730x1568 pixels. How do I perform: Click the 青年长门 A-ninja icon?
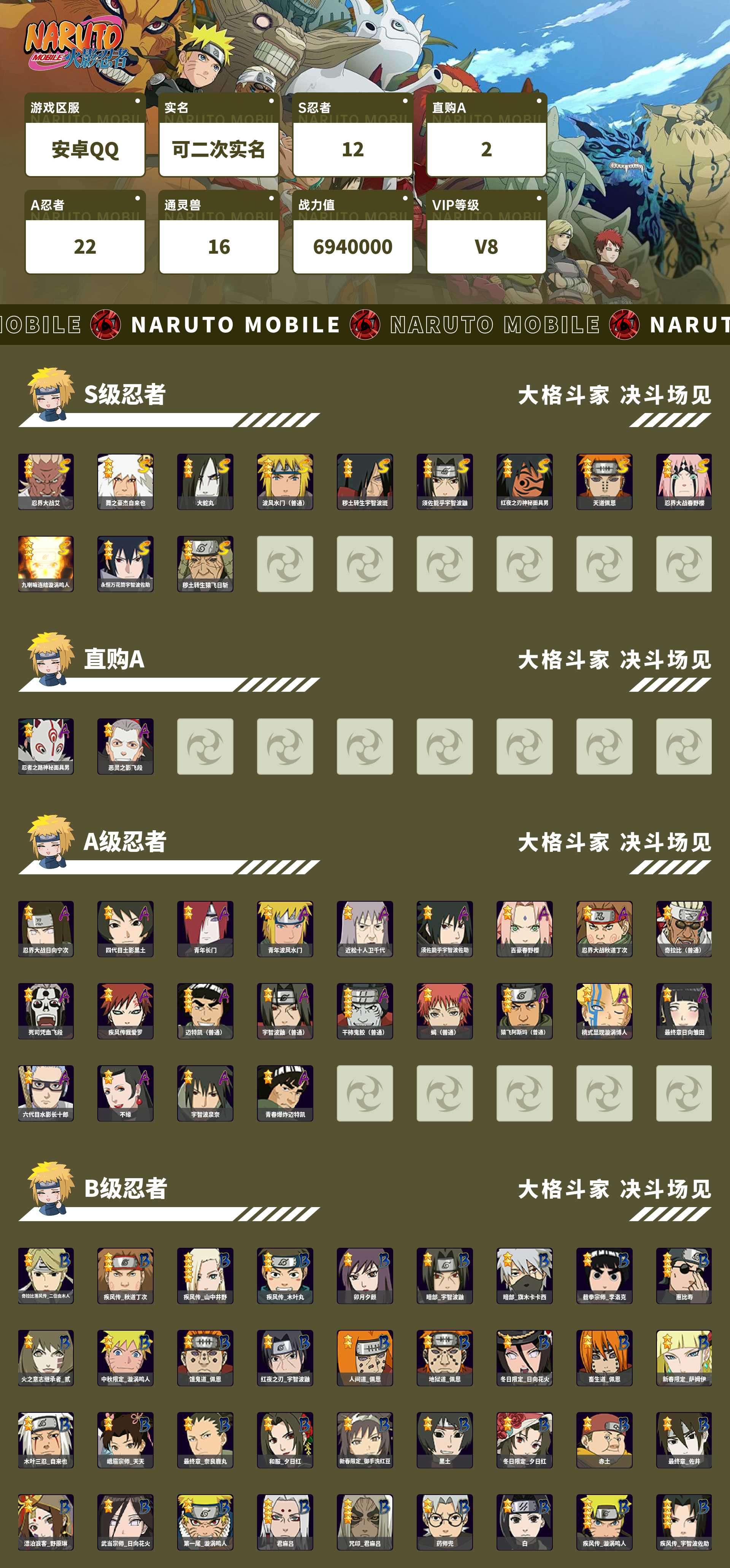205,929
